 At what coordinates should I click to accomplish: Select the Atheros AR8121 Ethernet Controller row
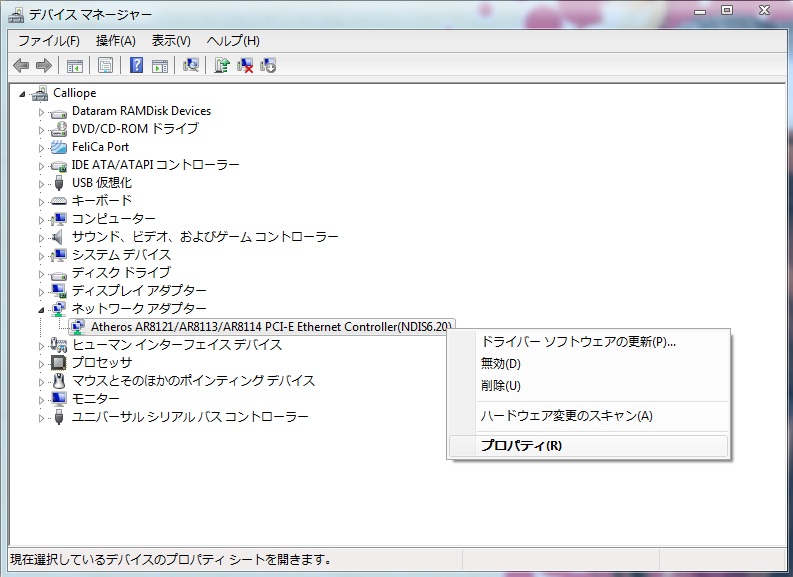261,327
